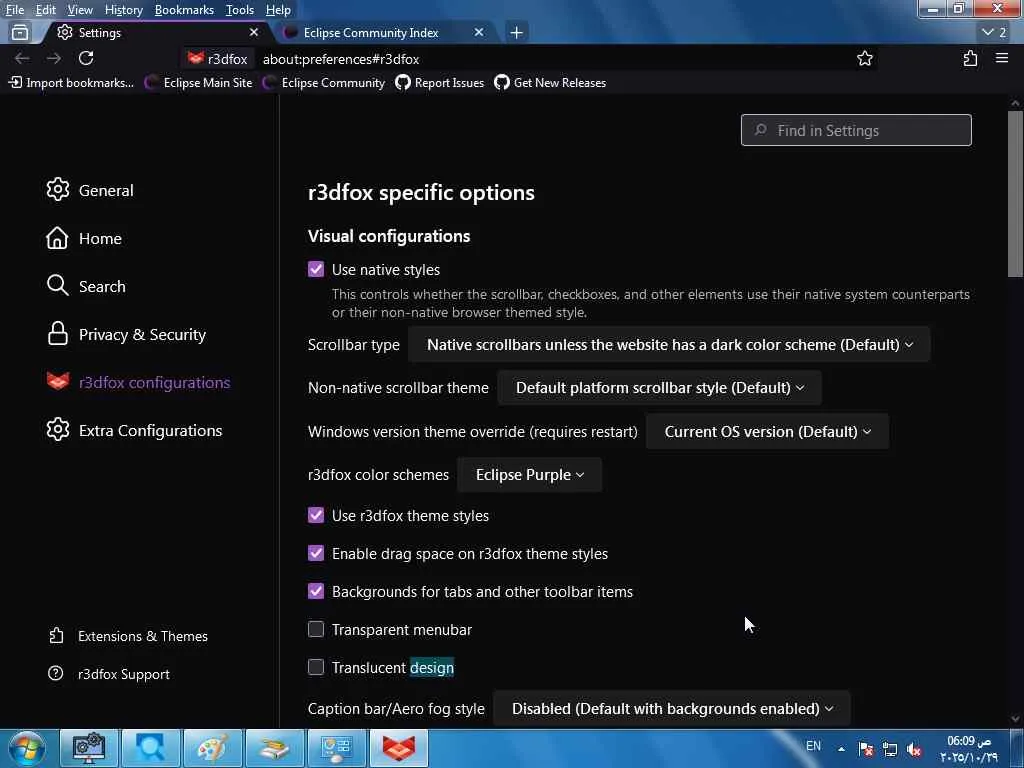The height and width of the screenshot is (768, 1024).
Task: Open Non-native scrollbar theme dropdown
Action: 660,387
